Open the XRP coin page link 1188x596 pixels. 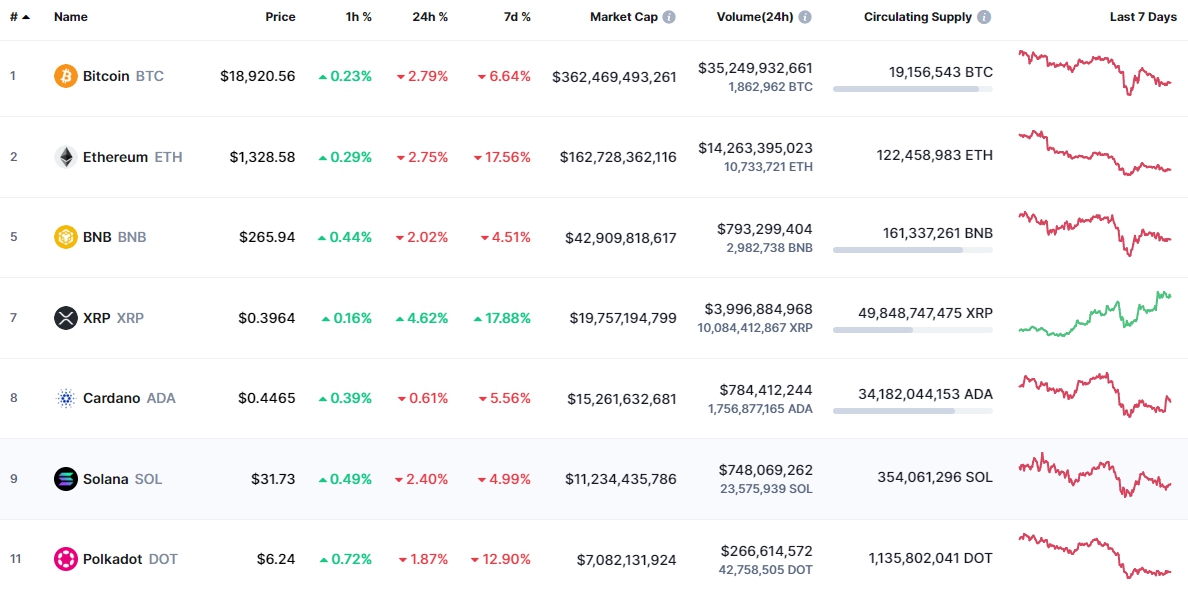pos(98,317)
